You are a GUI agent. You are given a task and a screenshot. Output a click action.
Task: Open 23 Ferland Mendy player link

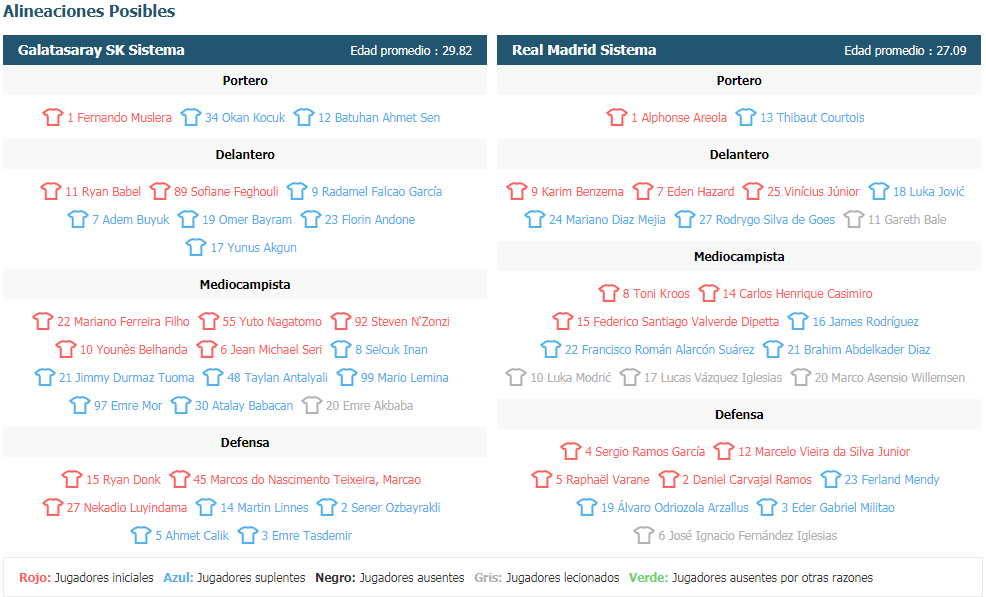click(x=892, y=479)
